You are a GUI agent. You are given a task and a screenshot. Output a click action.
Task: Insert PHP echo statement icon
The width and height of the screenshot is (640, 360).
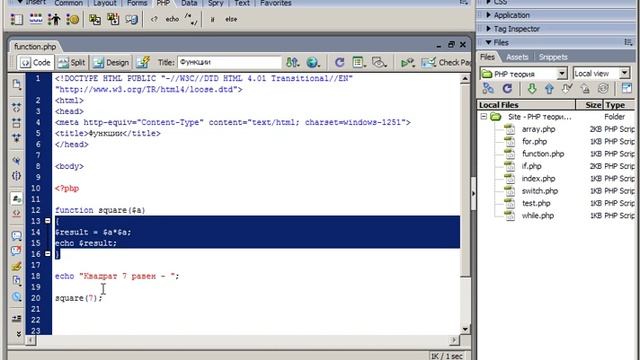(x=172, y=19)
